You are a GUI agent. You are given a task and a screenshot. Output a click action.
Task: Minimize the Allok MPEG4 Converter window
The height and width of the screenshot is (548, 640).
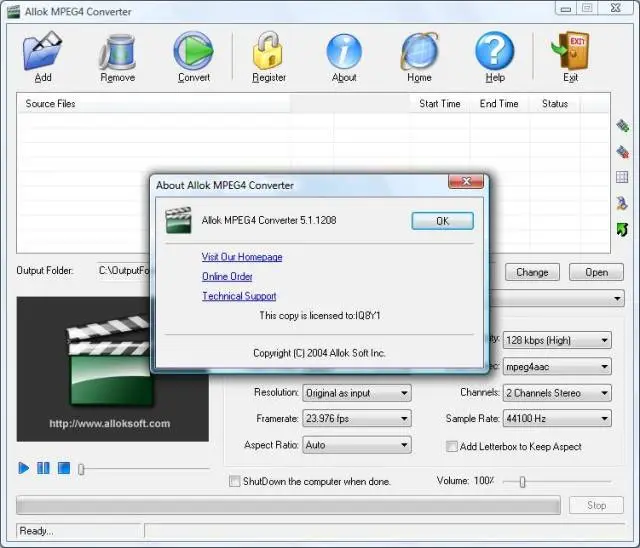(566, 8)
